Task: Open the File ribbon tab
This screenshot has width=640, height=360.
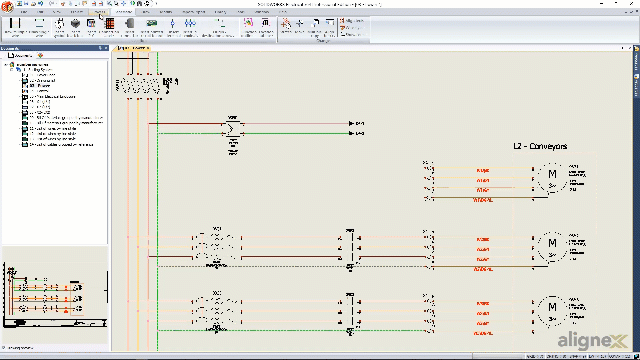Action: pos(23,12)
